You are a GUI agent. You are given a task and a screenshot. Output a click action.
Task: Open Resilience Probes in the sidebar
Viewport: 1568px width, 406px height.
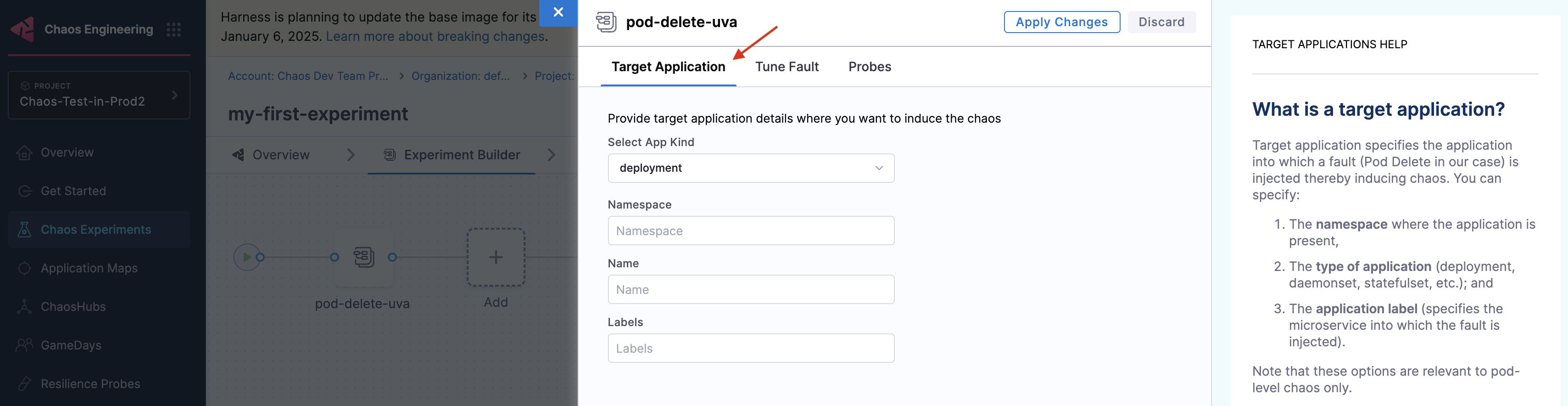[99, 383]
